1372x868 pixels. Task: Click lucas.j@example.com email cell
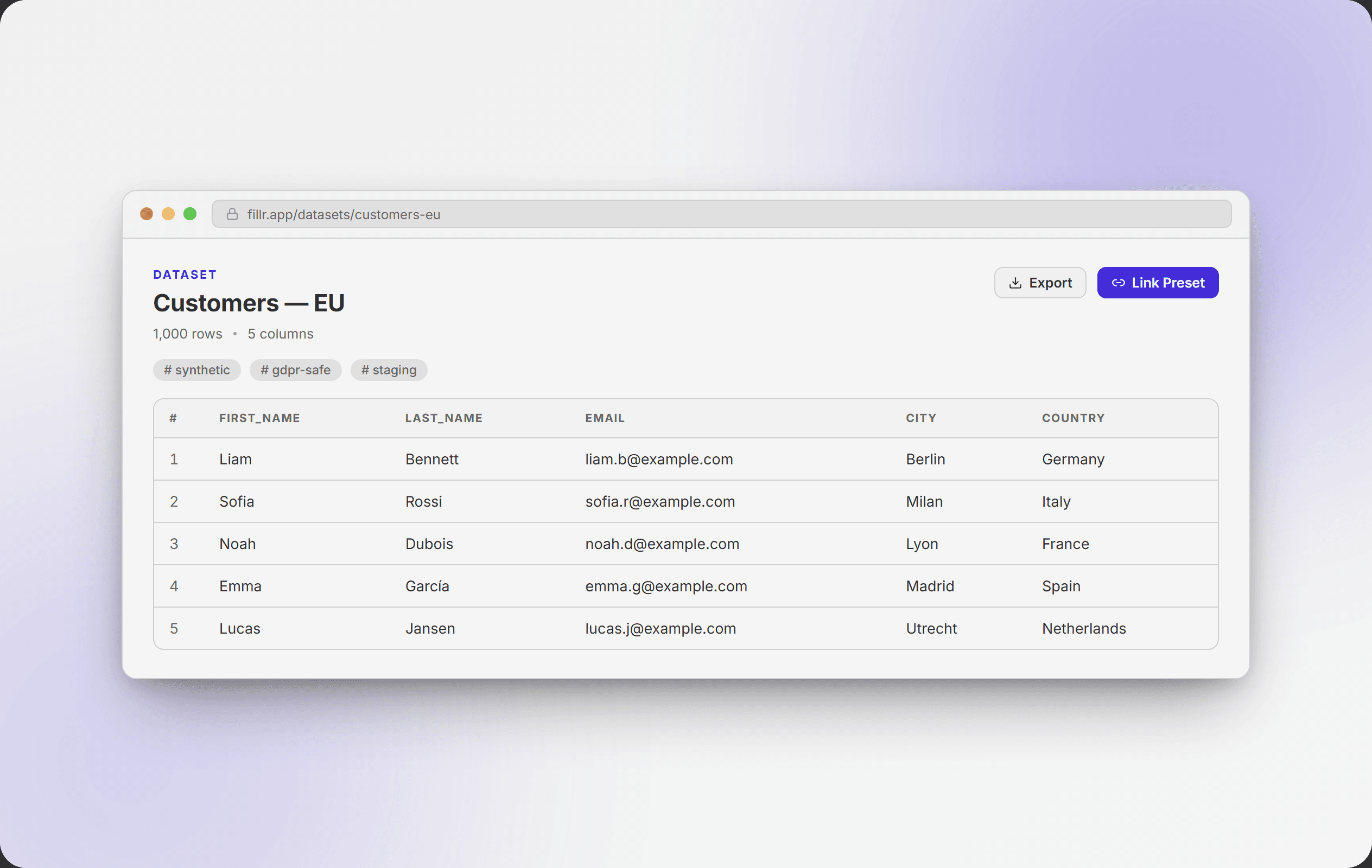click(x=661, y=628)
